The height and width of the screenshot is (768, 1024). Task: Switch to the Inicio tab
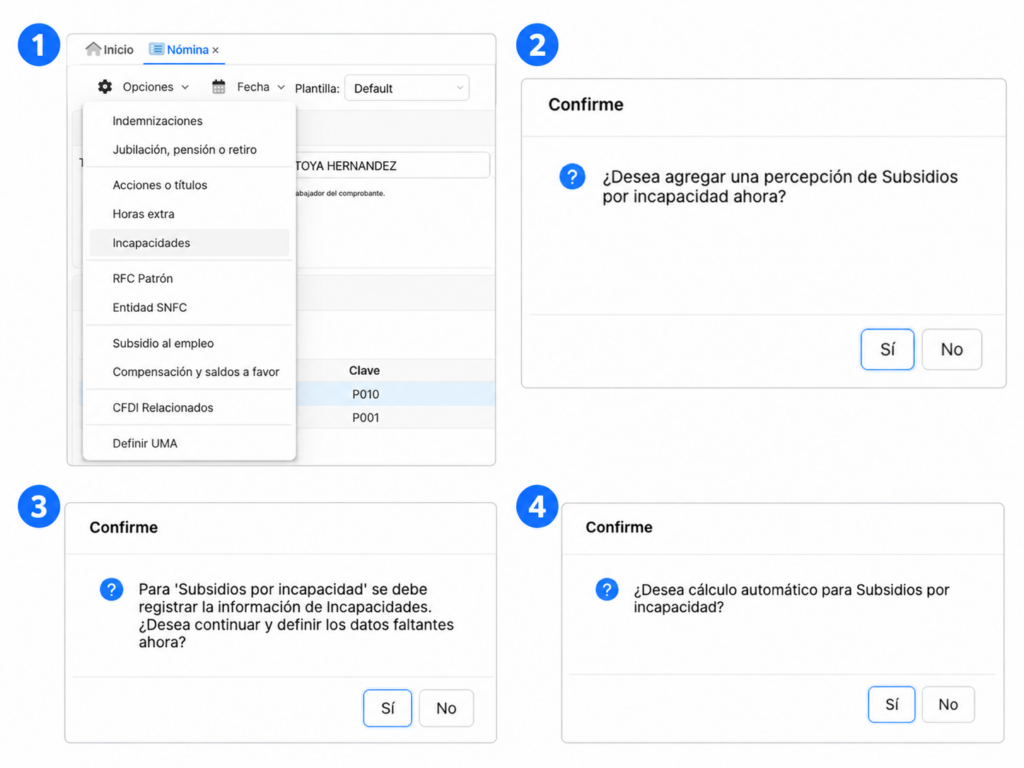110,50
